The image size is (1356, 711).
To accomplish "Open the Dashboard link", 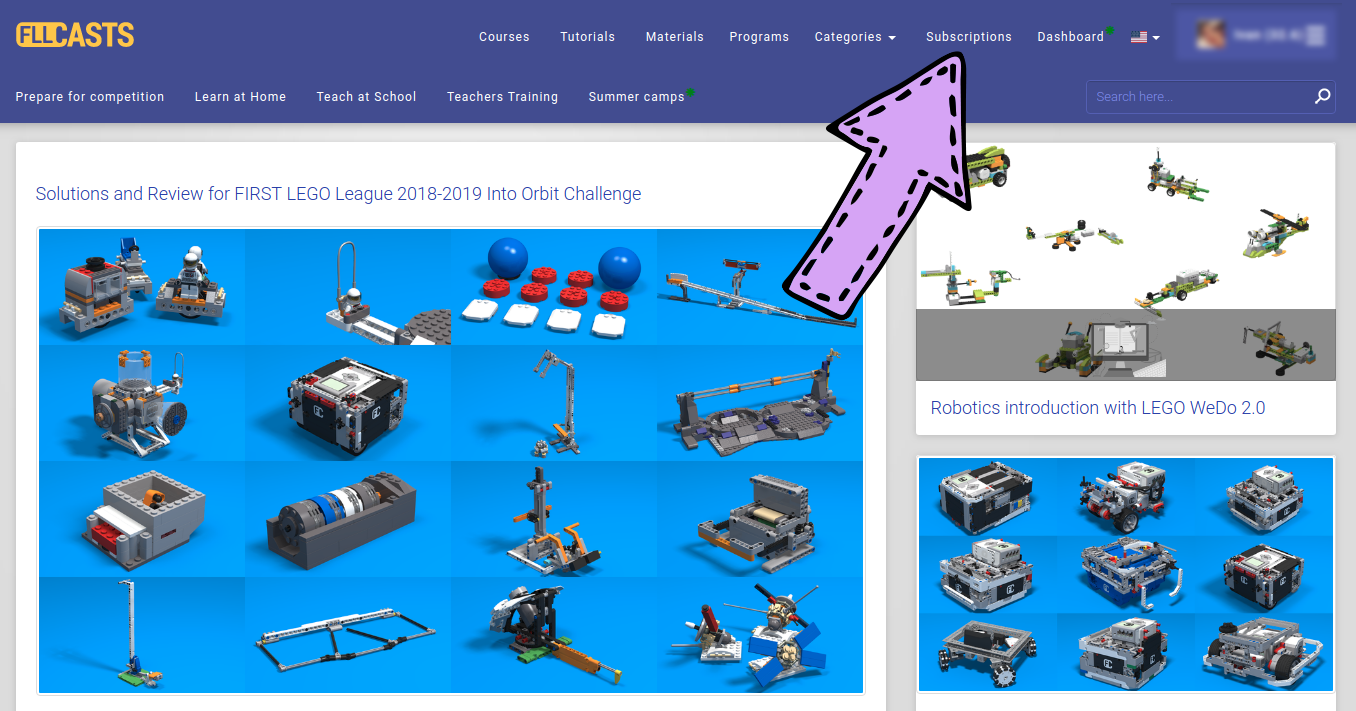I will [x=1070, y=37].
